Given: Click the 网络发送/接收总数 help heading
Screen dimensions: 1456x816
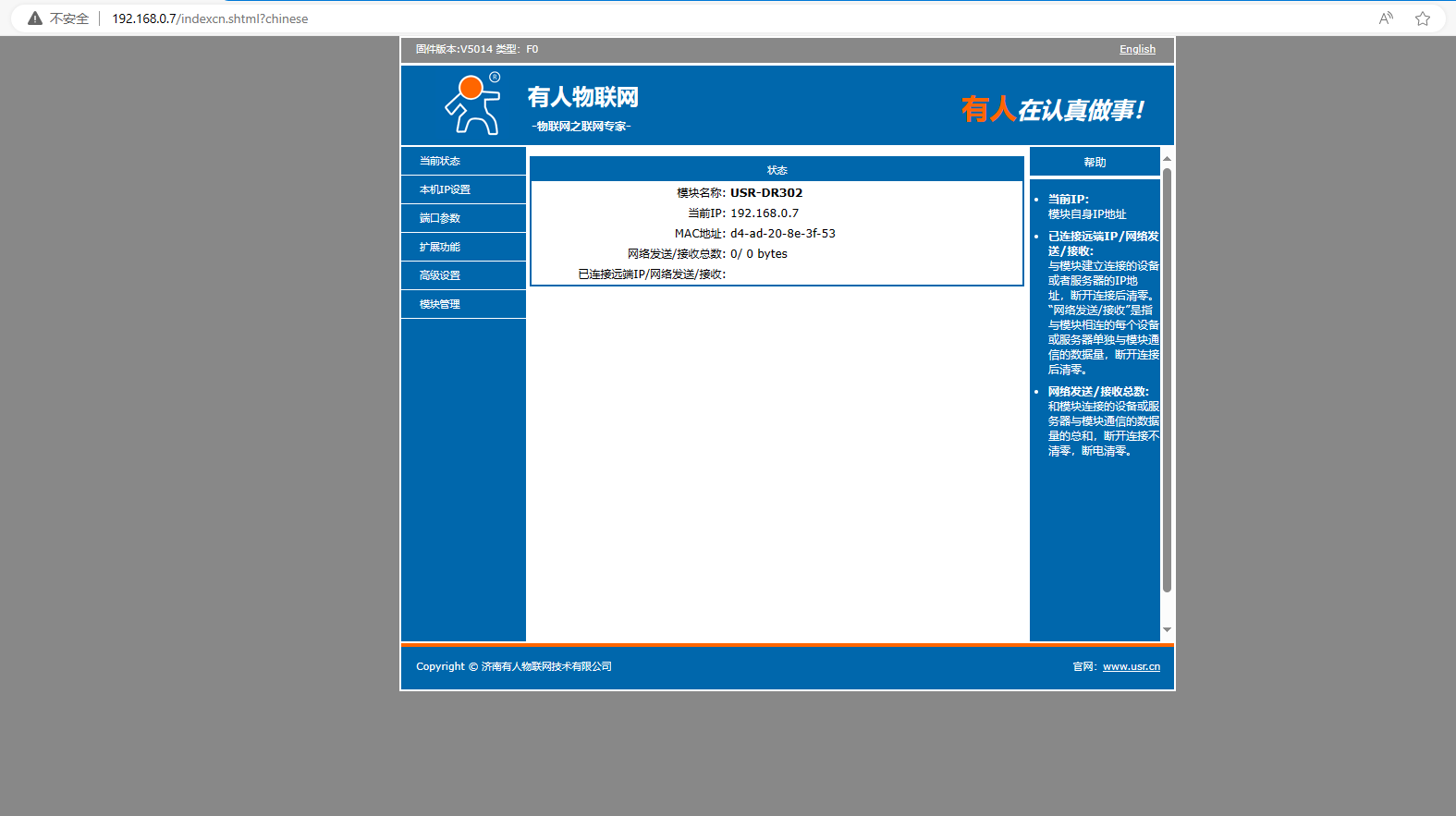Looking at the screenshot, I should [1098, 392].
